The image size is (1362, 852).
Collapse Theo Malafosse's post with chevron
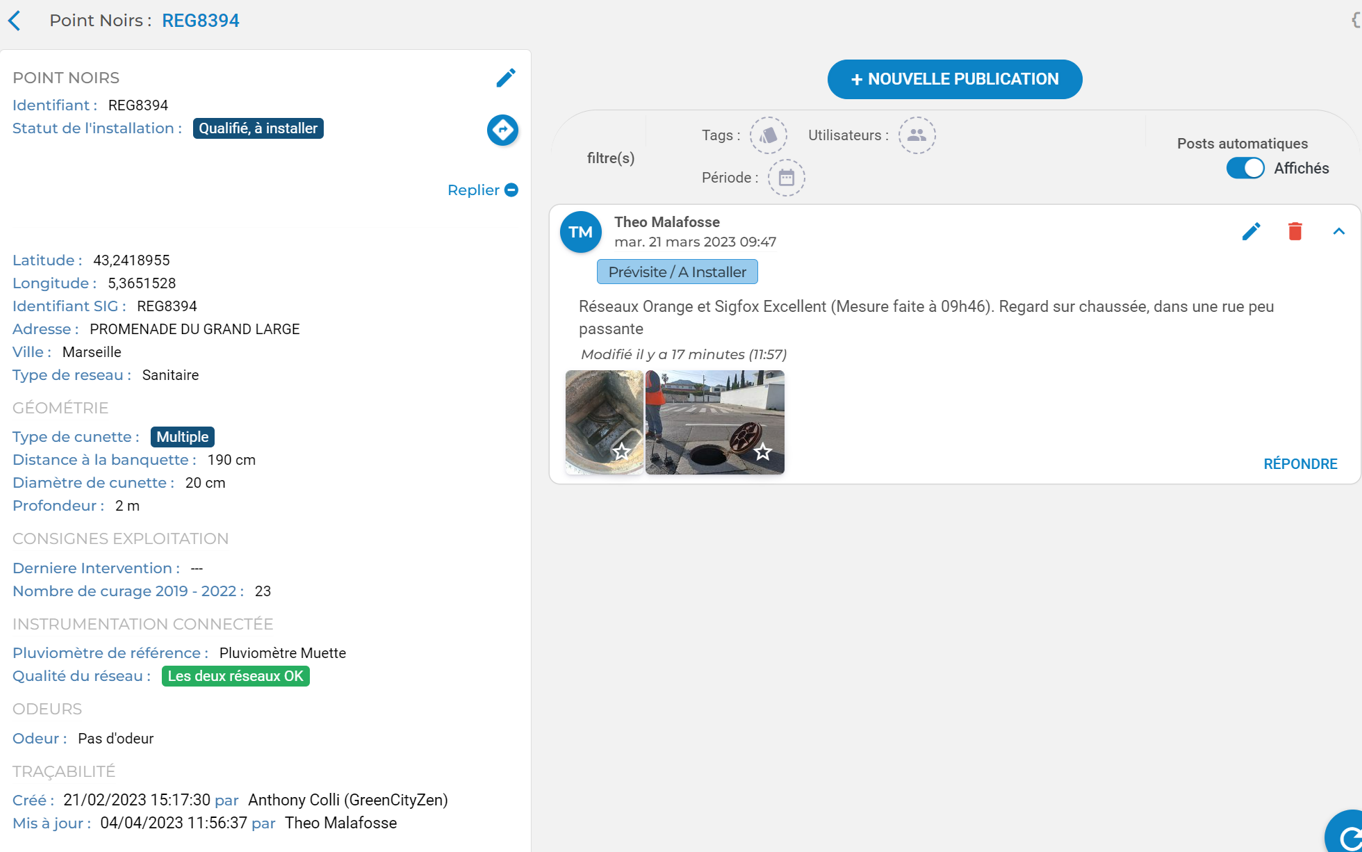[x=1338, y=232]
